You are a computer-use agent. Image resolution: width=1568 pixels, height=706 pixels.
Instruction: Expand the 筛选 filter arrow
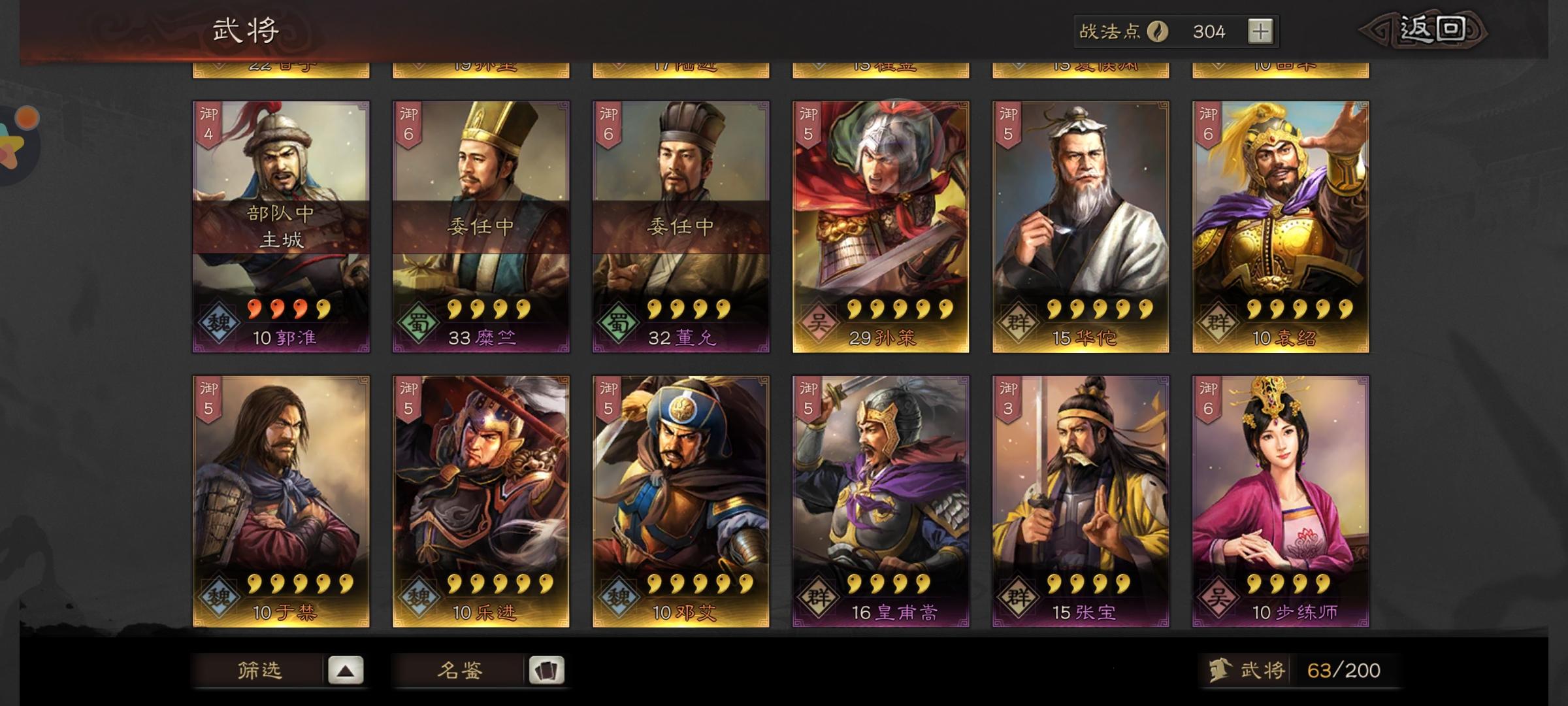coord(346,670)
